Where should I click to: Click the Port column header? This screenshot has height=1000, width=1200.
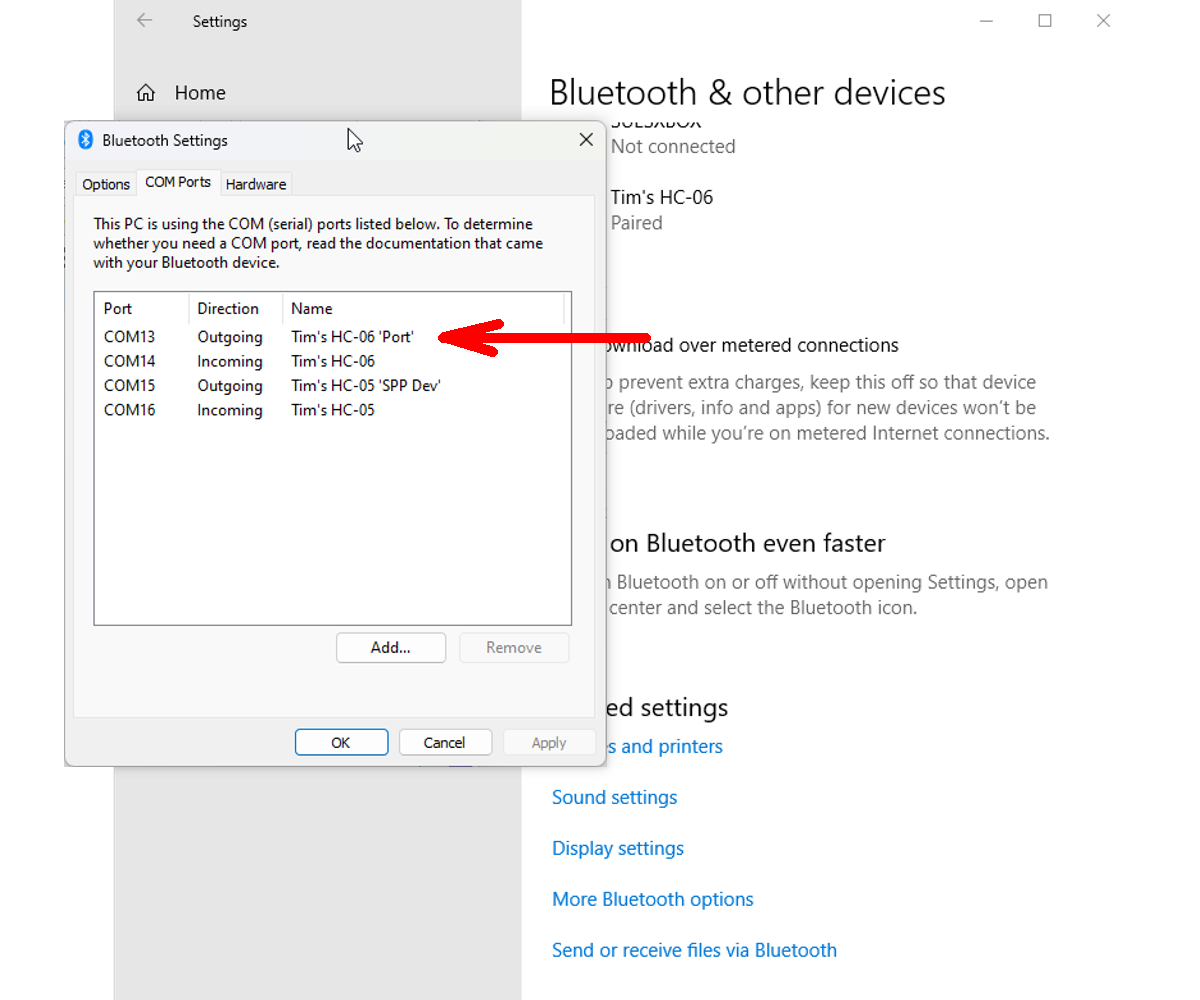click(x=117, y=308)
